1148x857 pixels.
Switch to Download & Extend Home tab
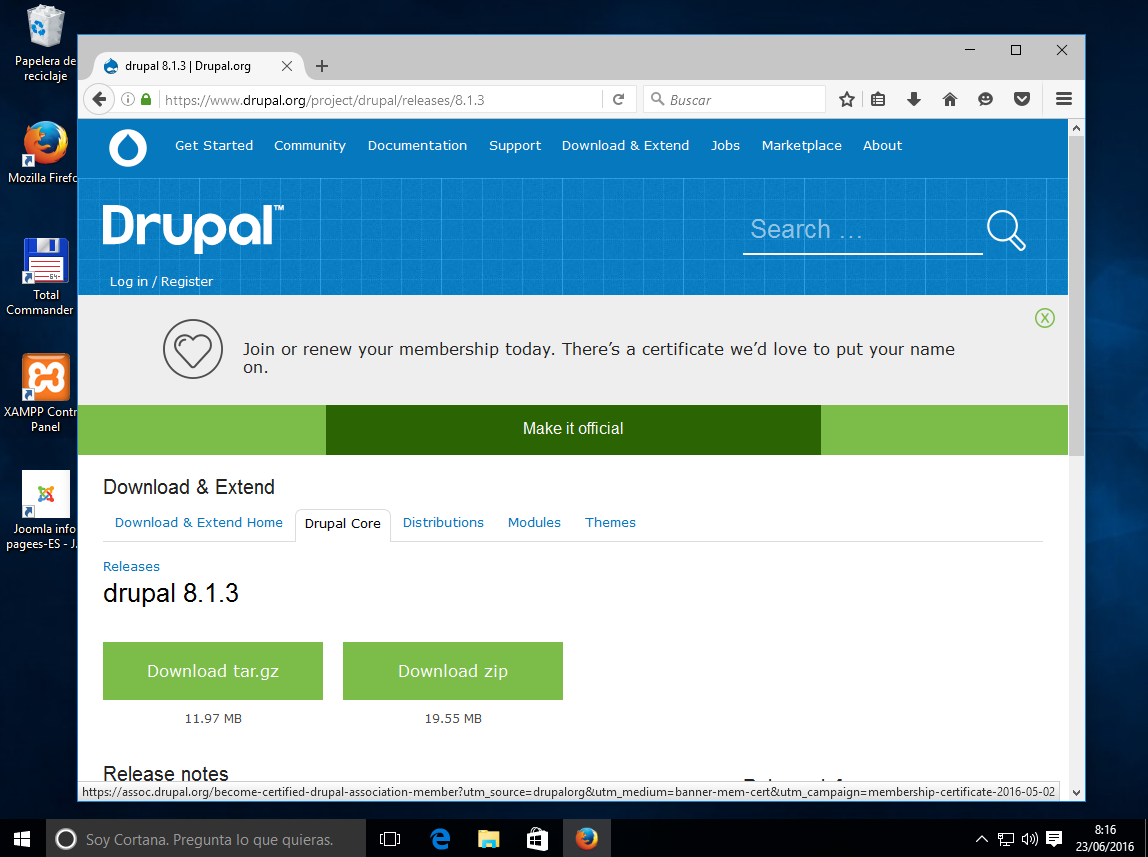point(198,523)
